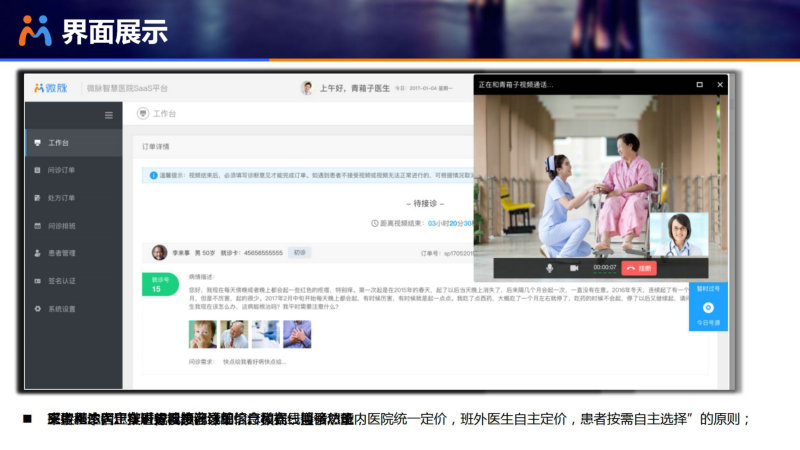Viewport: 800px width, 450px height.
Task: Click the call timer 00:00:07
Action: [x=605, y=267]
